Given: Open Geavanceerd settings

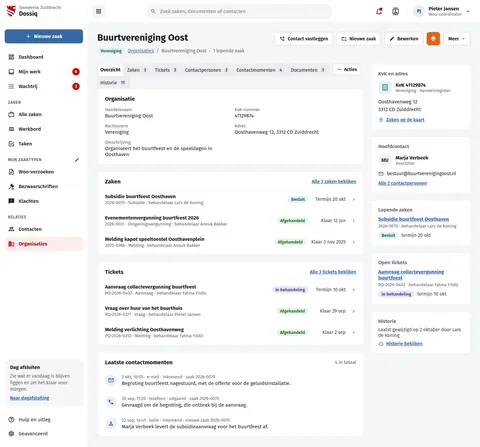Looking at the screenshot, I should tap(44, 434).
